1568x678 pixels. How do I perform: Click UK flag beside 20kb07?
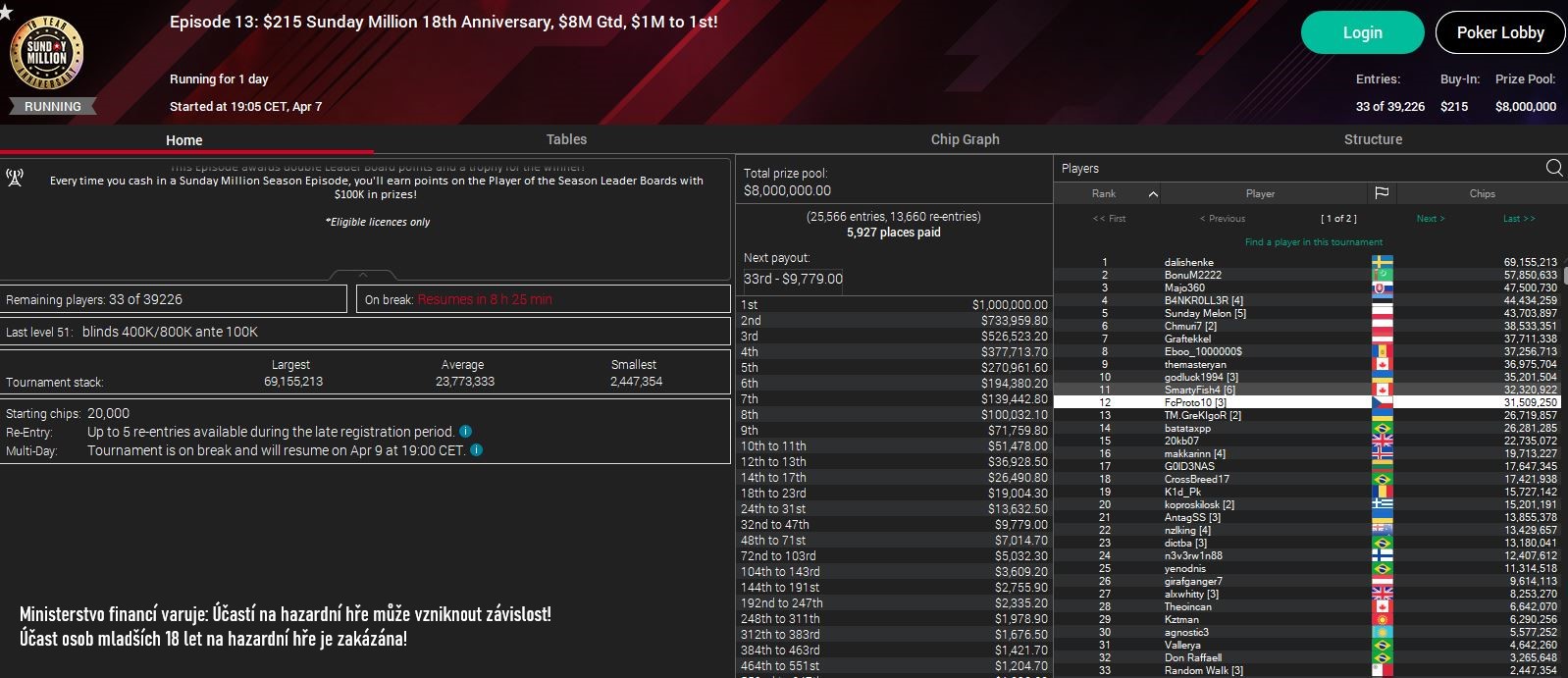point(1382,441)
